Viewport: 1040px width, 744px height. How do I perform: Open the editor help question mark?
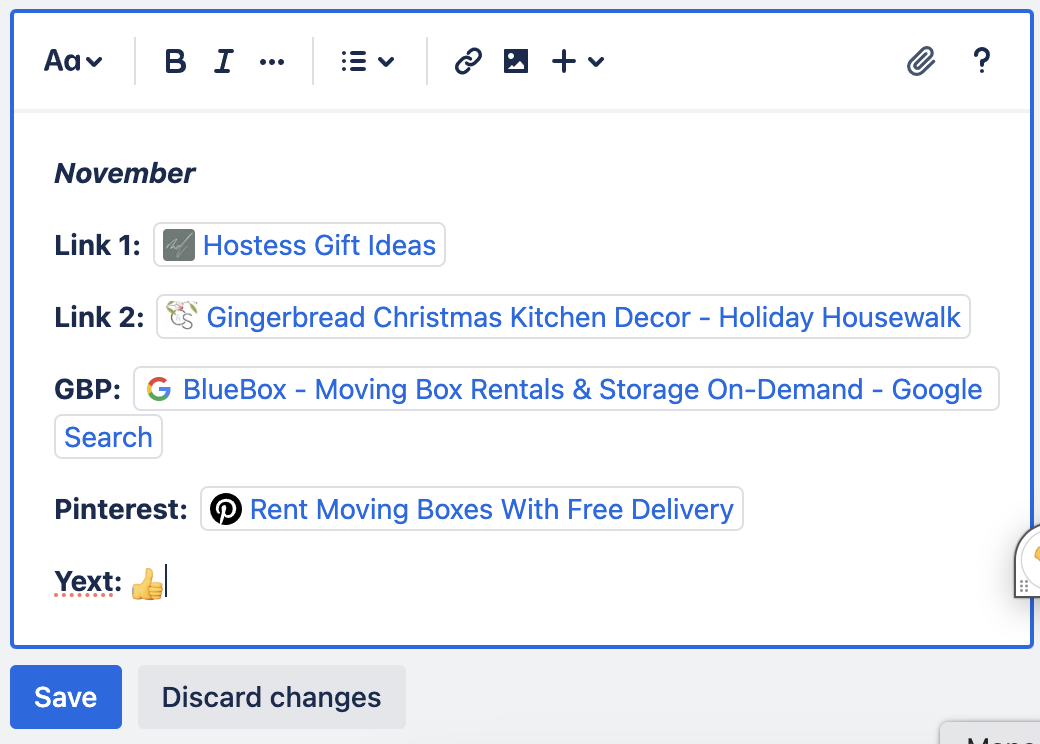tap(982, 60)
